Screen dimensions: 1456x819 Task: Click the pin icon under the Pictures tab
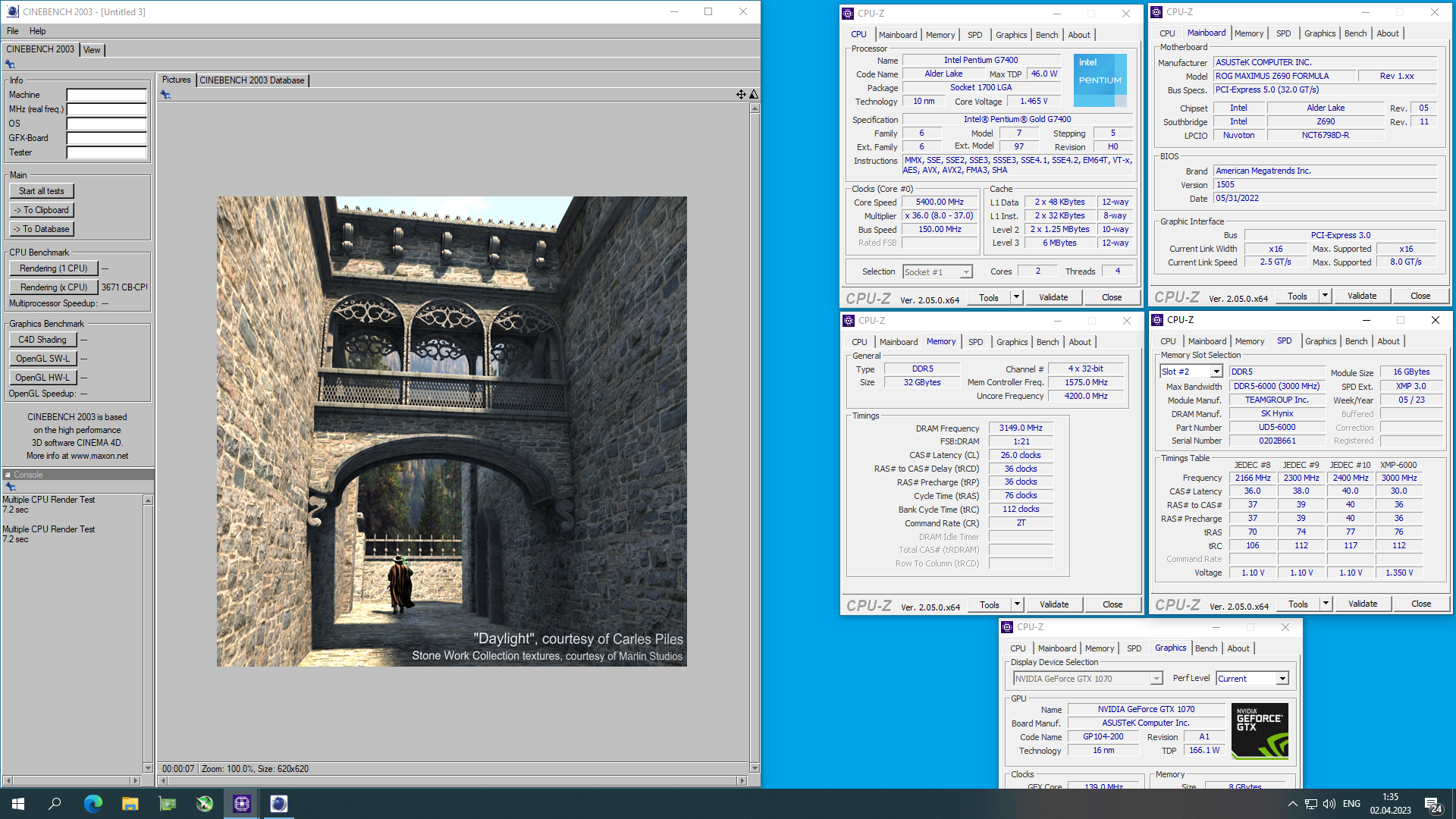165,94
